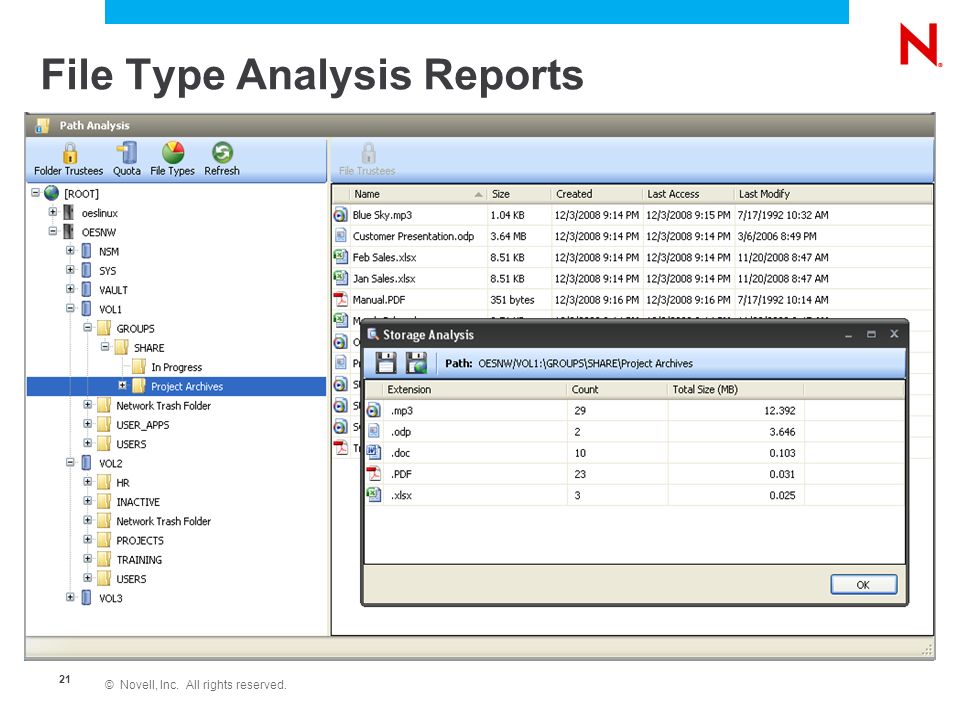Sort files by Created column header

[x=597, y=194]
